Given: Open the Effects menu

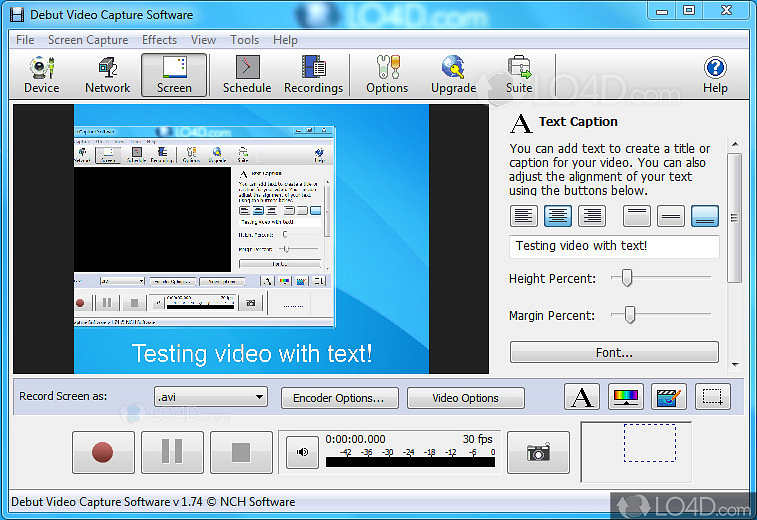Looking at the screenshot, I should click(159, 40).
